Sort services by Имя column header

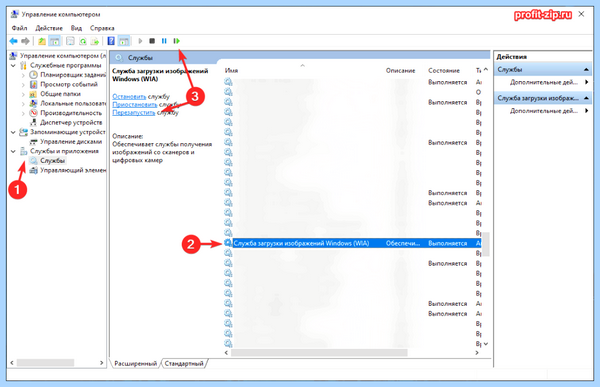point(231,70)
